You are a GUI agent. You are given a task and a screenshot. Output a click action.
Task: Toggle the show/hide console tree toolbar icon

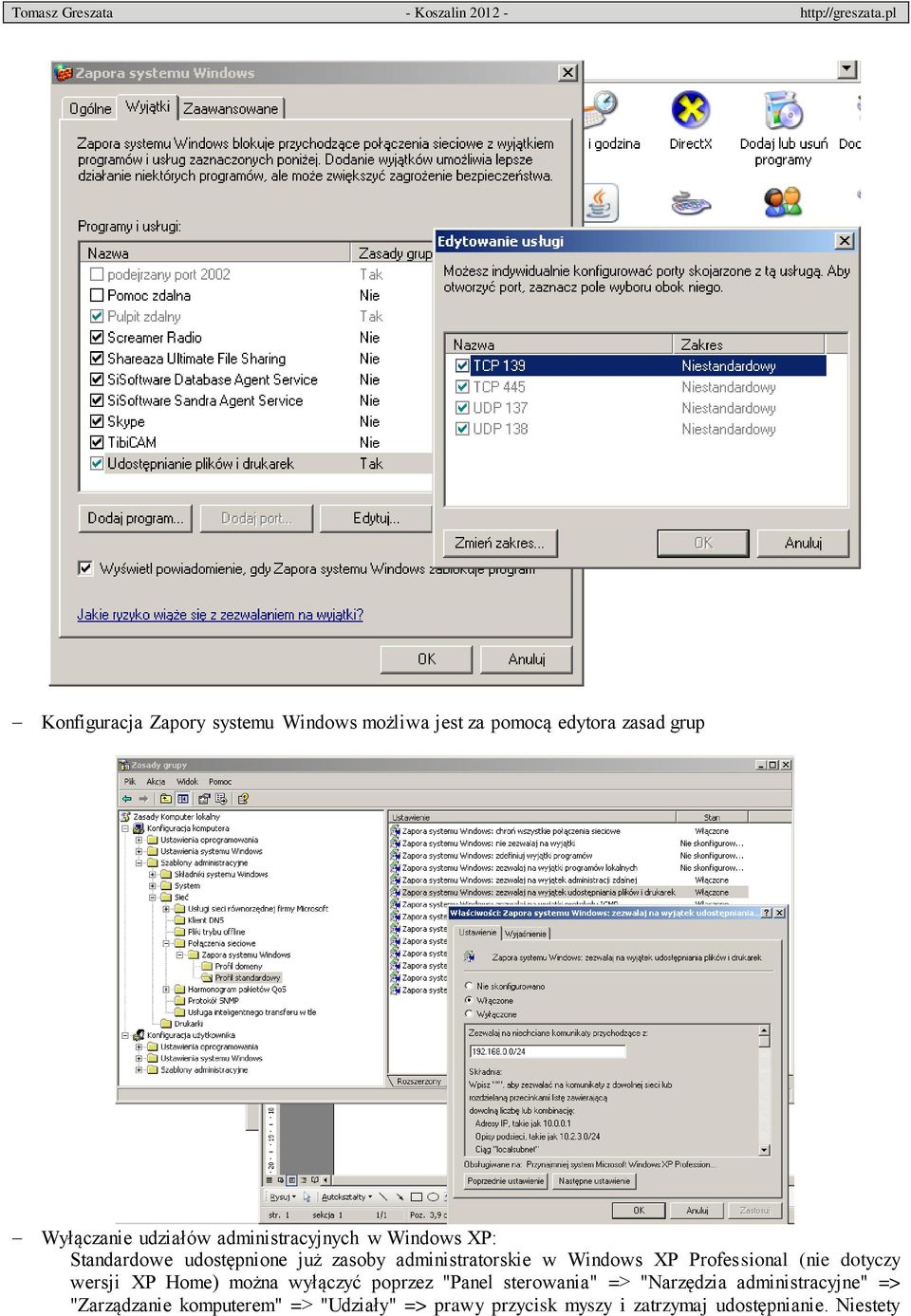tap(183, 798)
